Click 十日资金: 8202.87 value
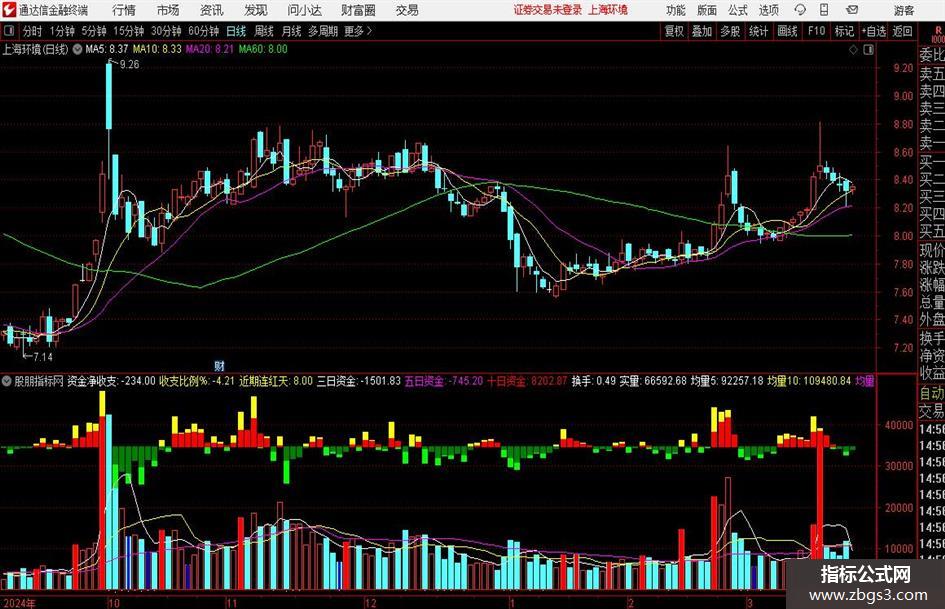 [527, 381]
